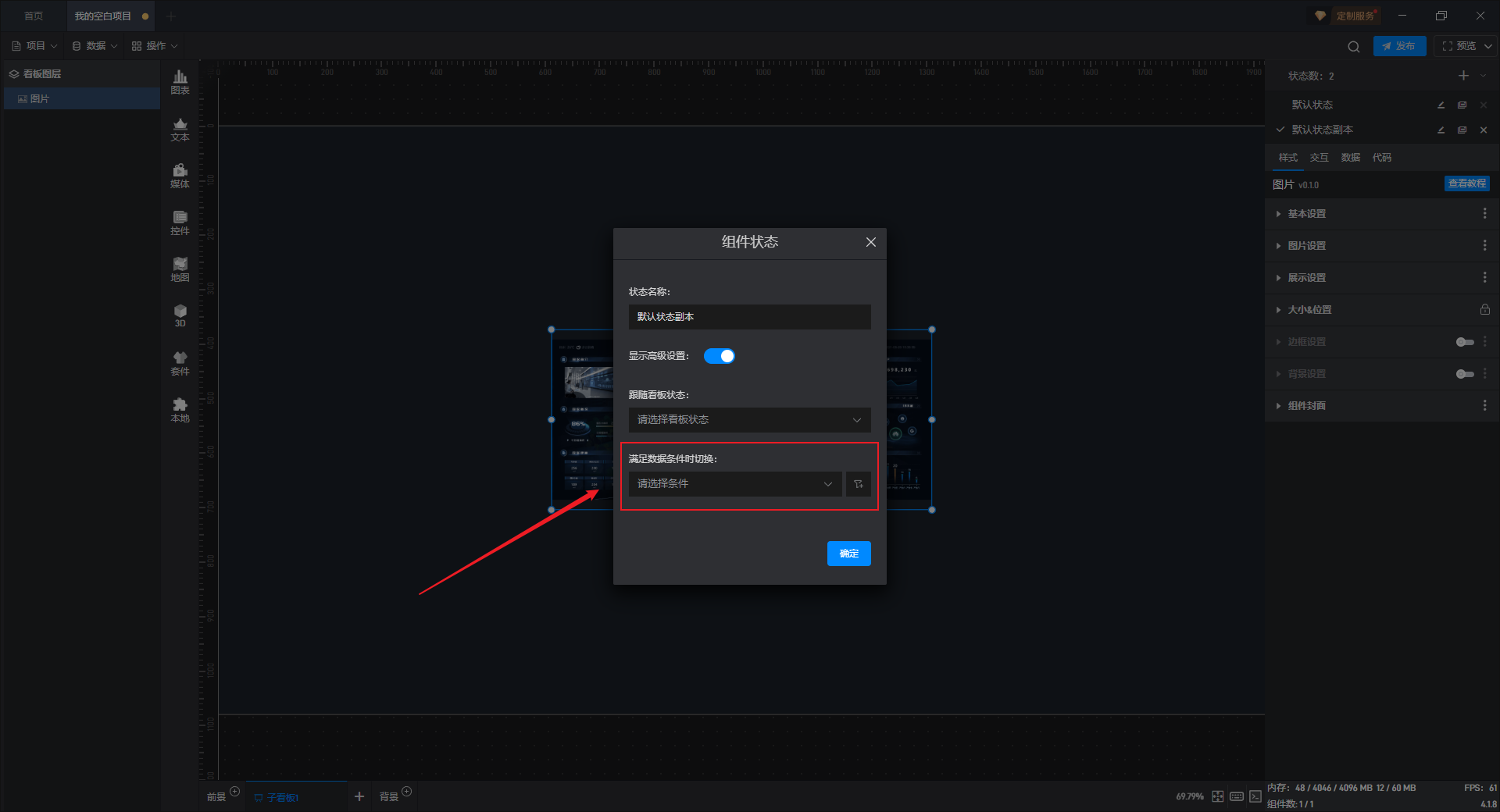Screen dimensions: 1500x812
Task: Open the 3D components panel
Action: pyautogui.click(x=180, y=315)
